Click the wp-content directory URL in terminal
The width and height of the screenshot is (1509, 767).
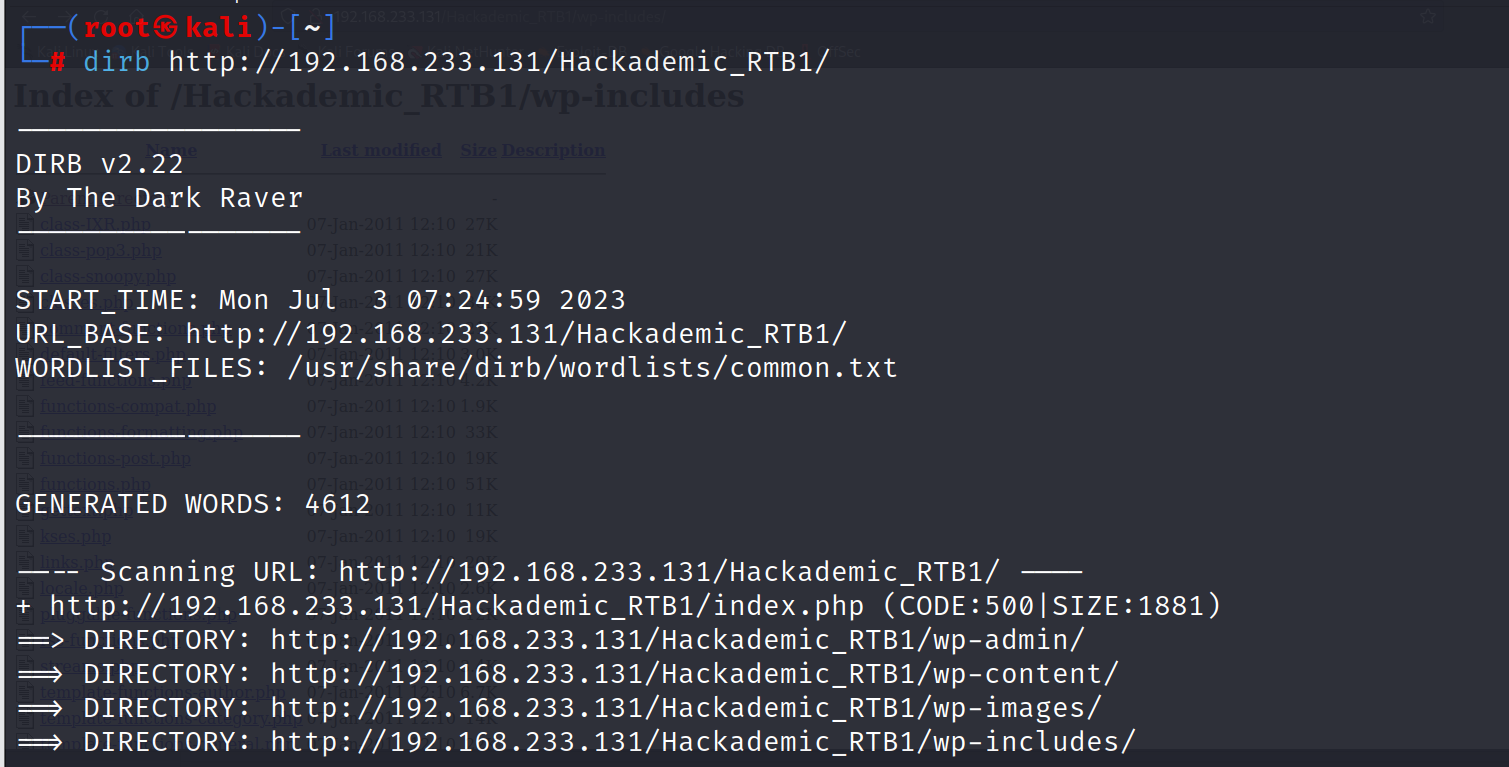tap(694, 674)
